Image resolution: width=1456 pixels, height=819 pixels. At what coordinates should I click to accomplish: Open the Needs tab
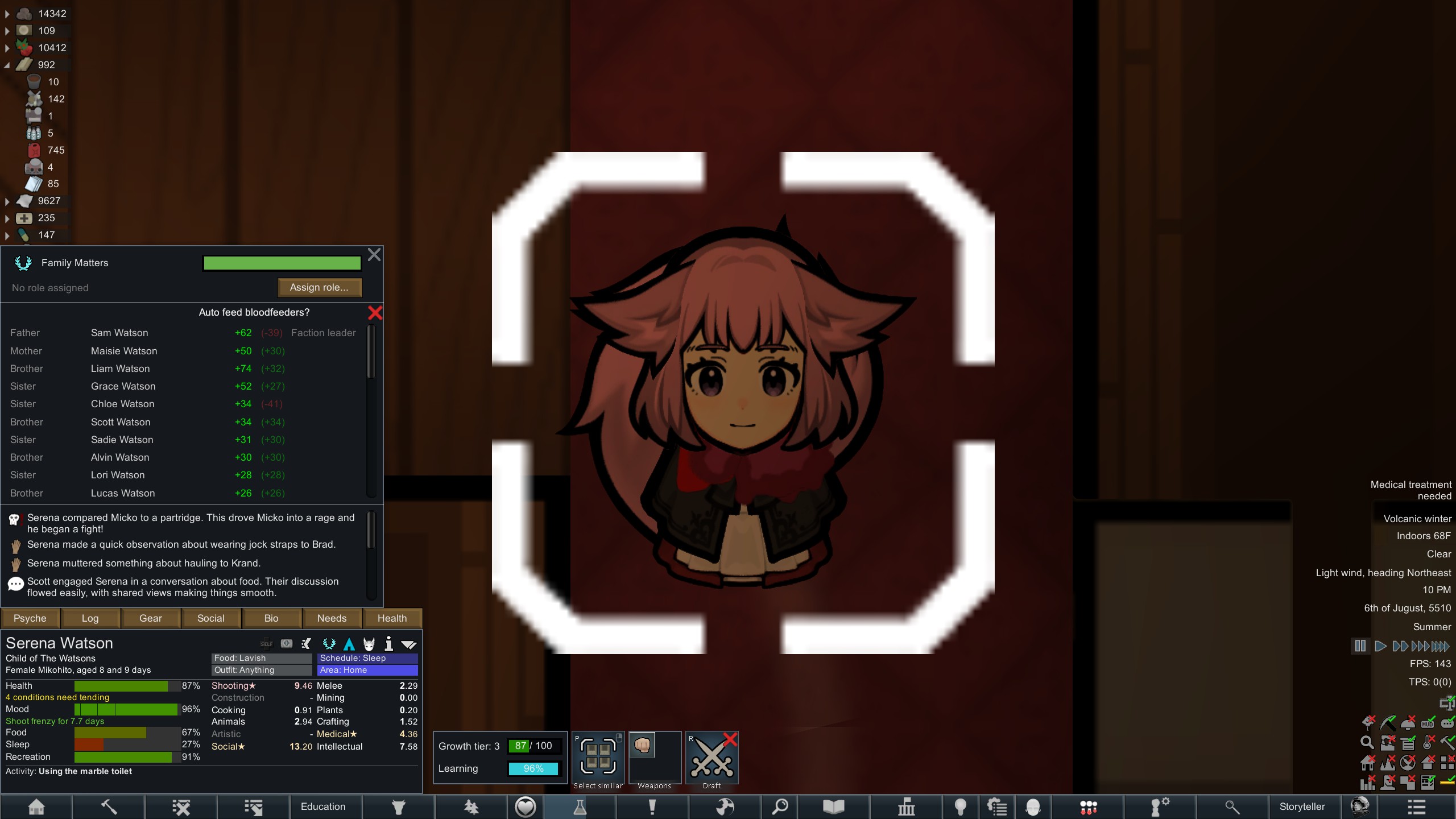(332, 618)
